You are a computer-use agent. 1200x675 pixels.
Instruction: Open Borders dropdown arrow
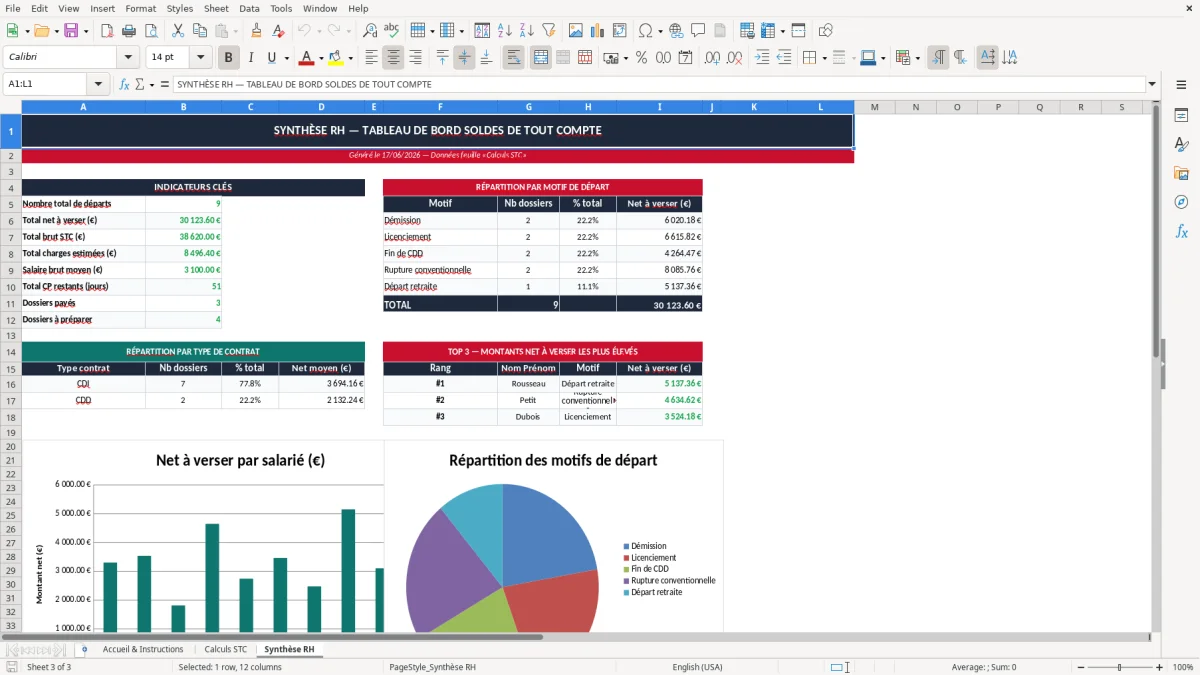pyautogui.click(x=825, y=58)
